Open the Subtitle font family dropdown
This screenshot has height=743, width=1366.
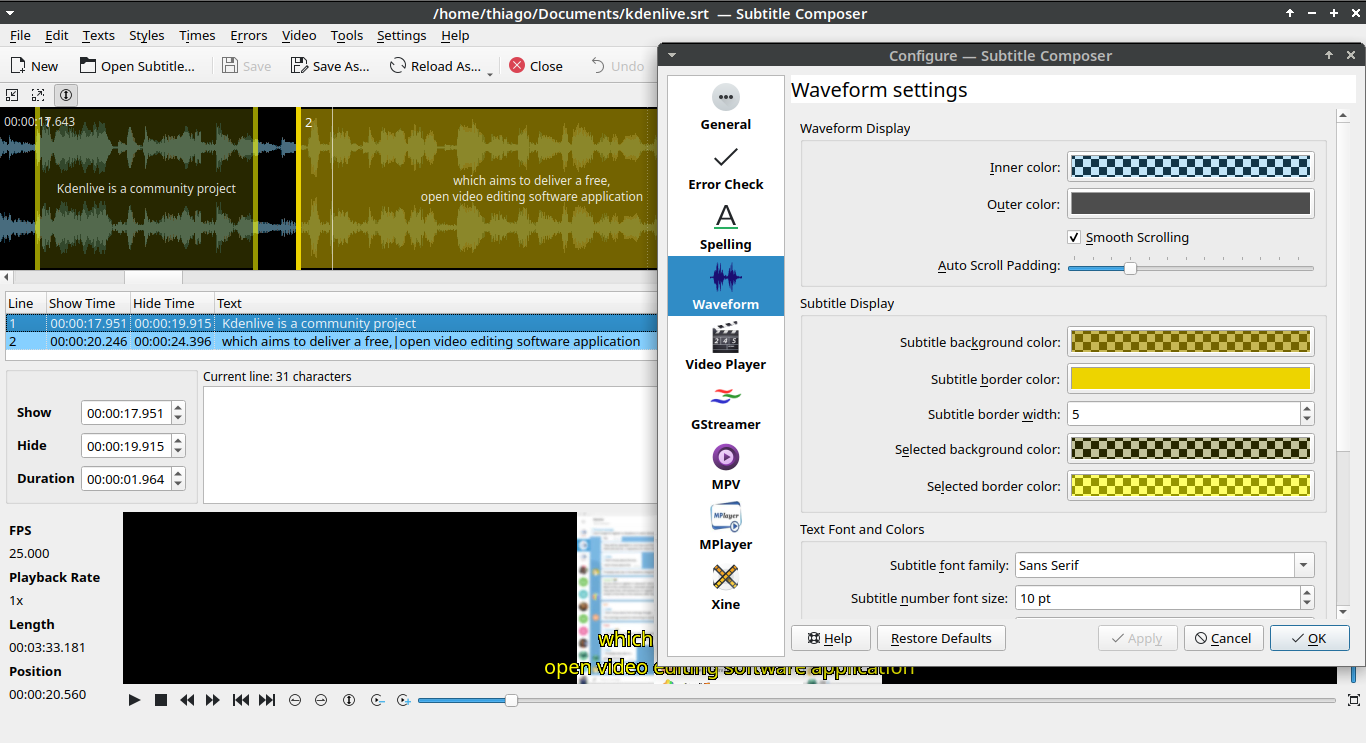pos(1164,565)
